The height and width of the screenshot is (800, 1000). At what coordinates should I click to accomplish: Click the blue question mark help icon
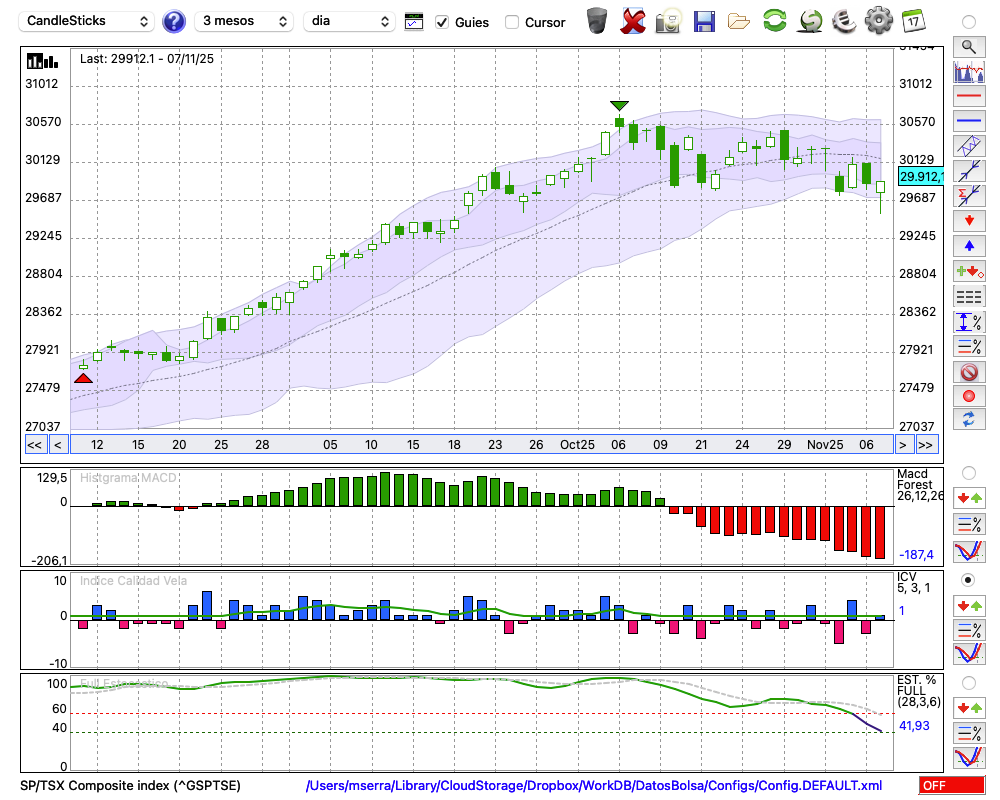coord(174,21)
